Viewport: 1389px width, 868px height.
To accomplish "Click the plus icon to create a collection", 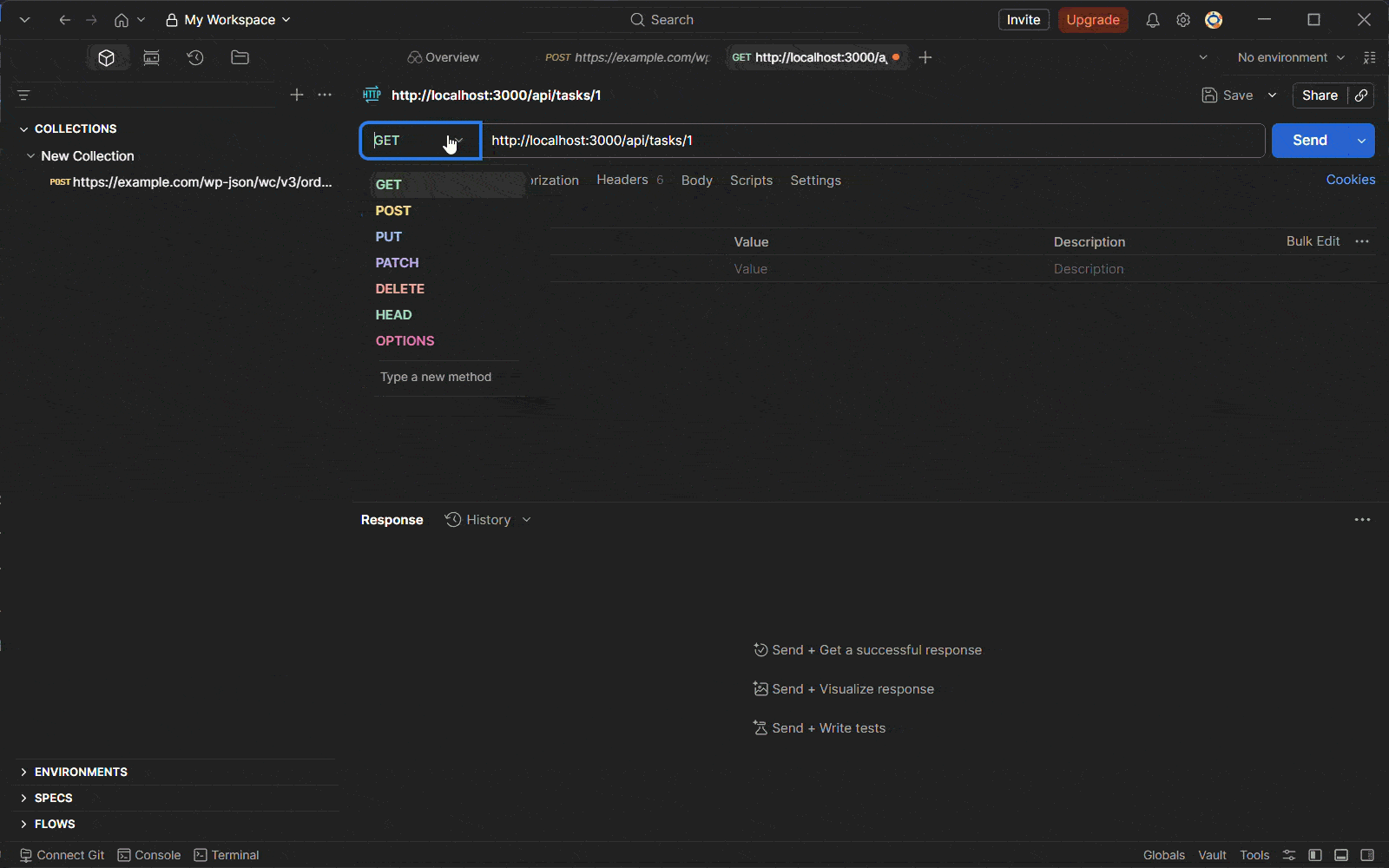I will pyautogui.click(x=297, y=95).
